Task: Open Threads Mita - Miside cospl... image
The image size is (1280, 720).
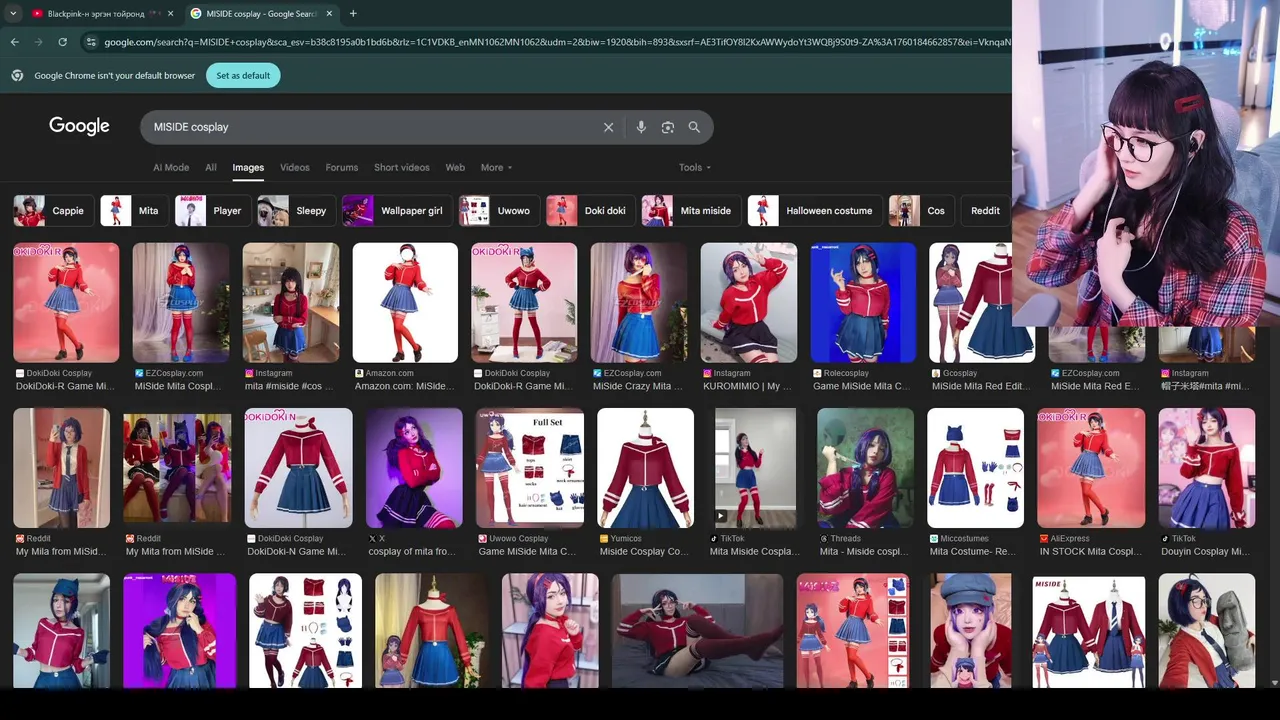Action: coord(865,467)
